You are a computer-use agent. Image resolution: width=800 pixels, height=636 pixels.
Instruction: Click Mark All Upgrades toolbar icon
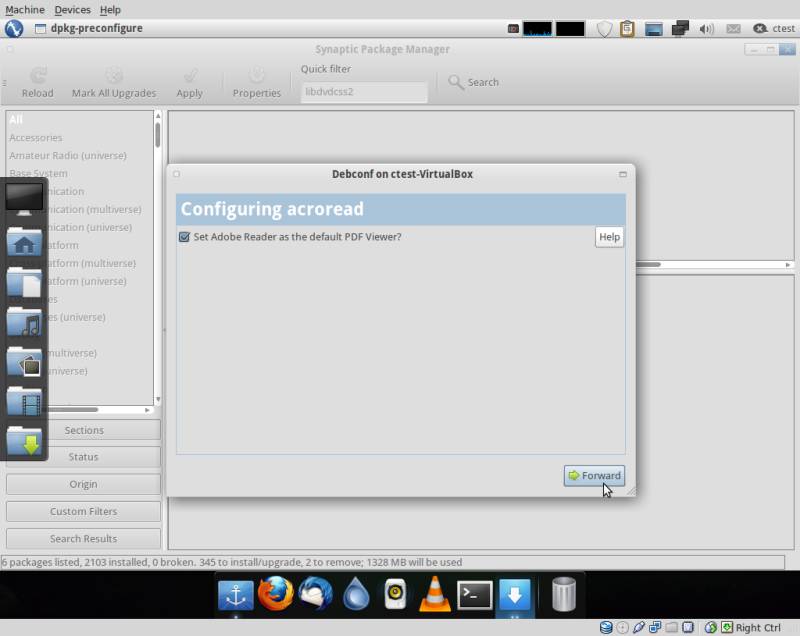point(114,82)
